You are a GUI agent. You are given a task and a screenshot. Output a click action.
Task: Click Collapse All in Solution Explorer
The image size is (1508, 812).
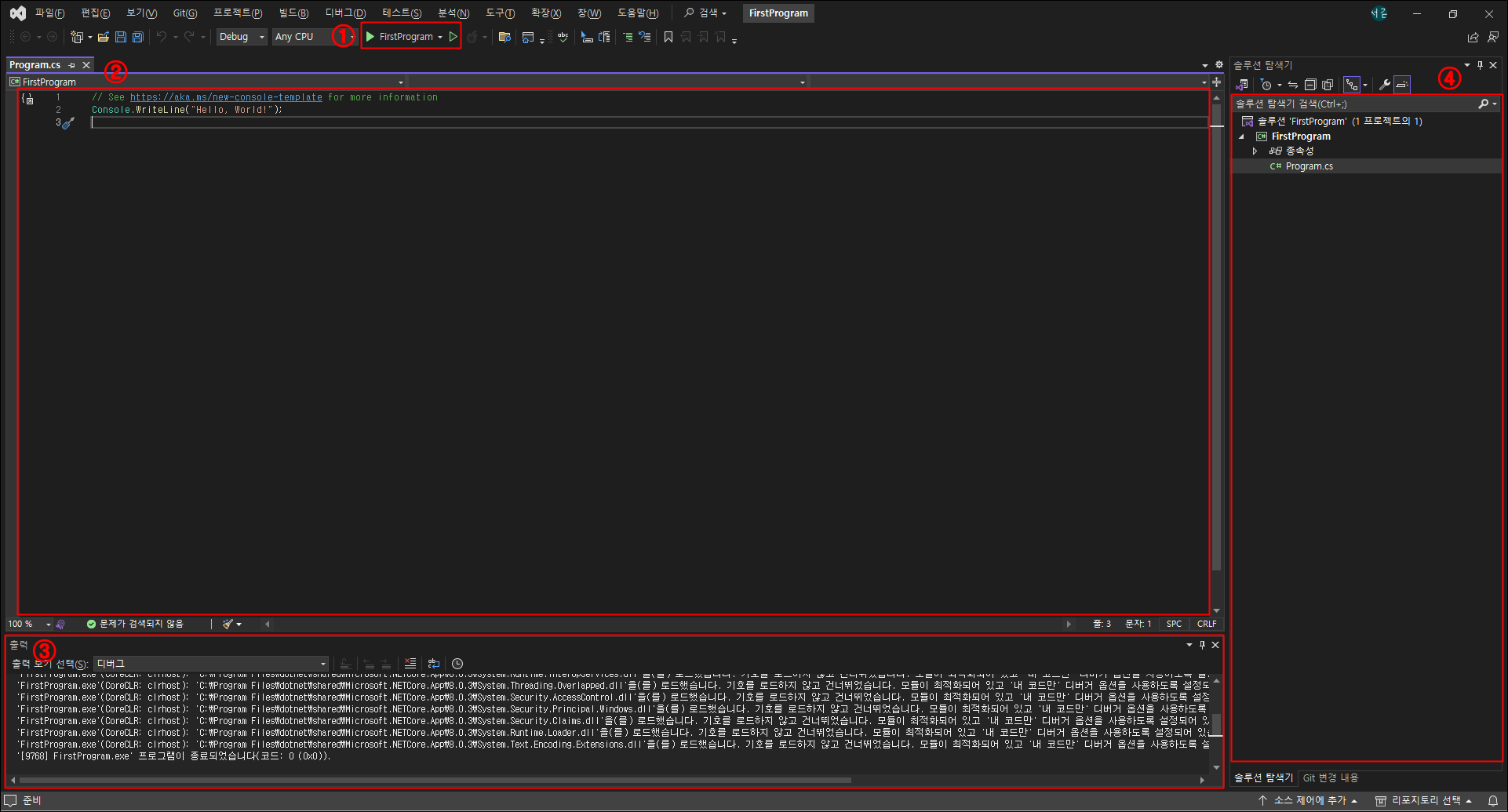[1310, 85]
